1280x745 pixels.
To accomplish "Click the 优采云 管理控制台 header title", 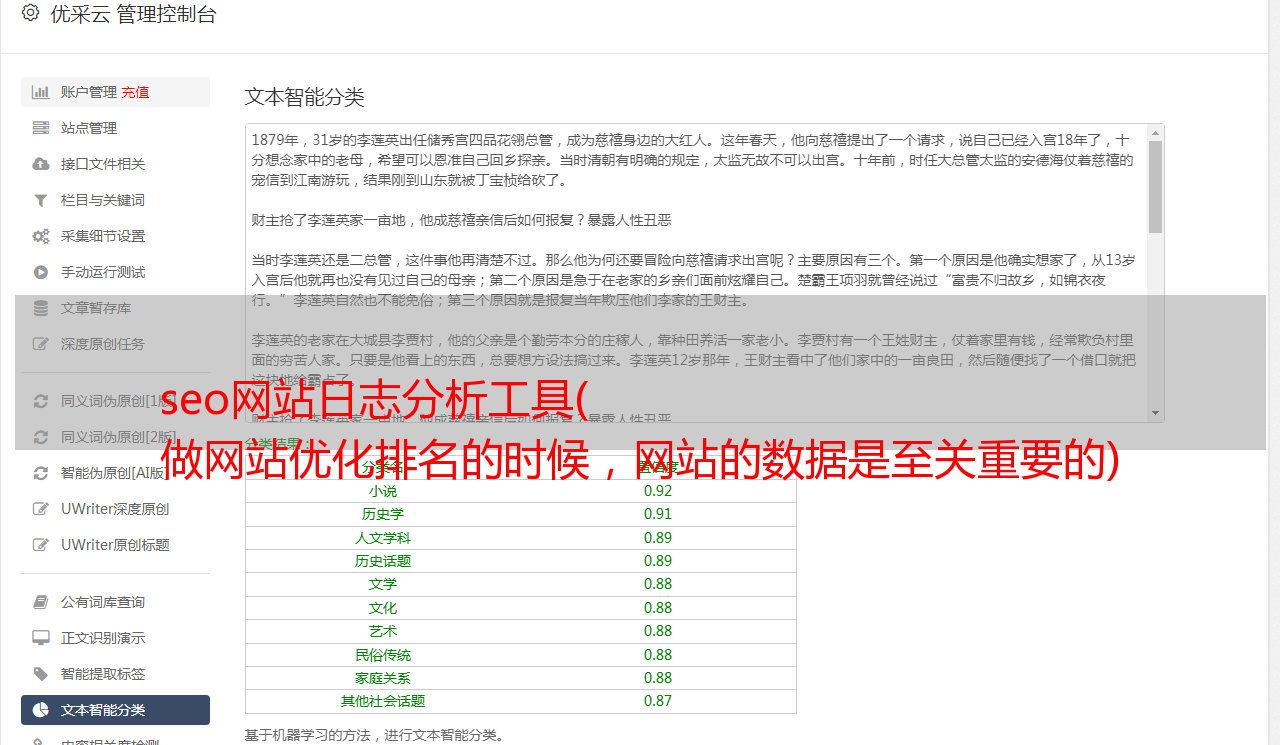I will pyautogui.click(x=133, y=14).
